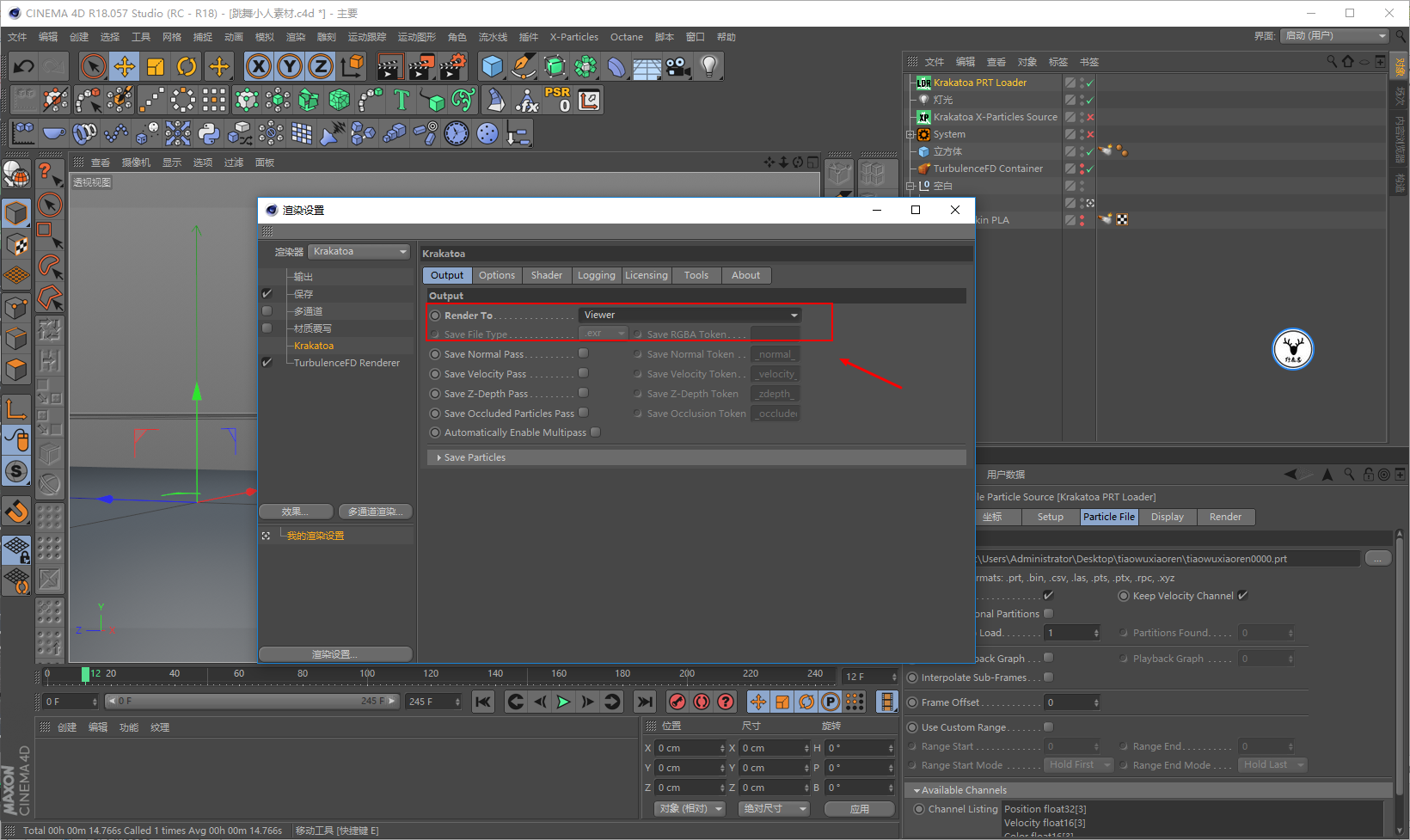
Task: Click the keyframe selection question mark button
Action: click(726, 702)
